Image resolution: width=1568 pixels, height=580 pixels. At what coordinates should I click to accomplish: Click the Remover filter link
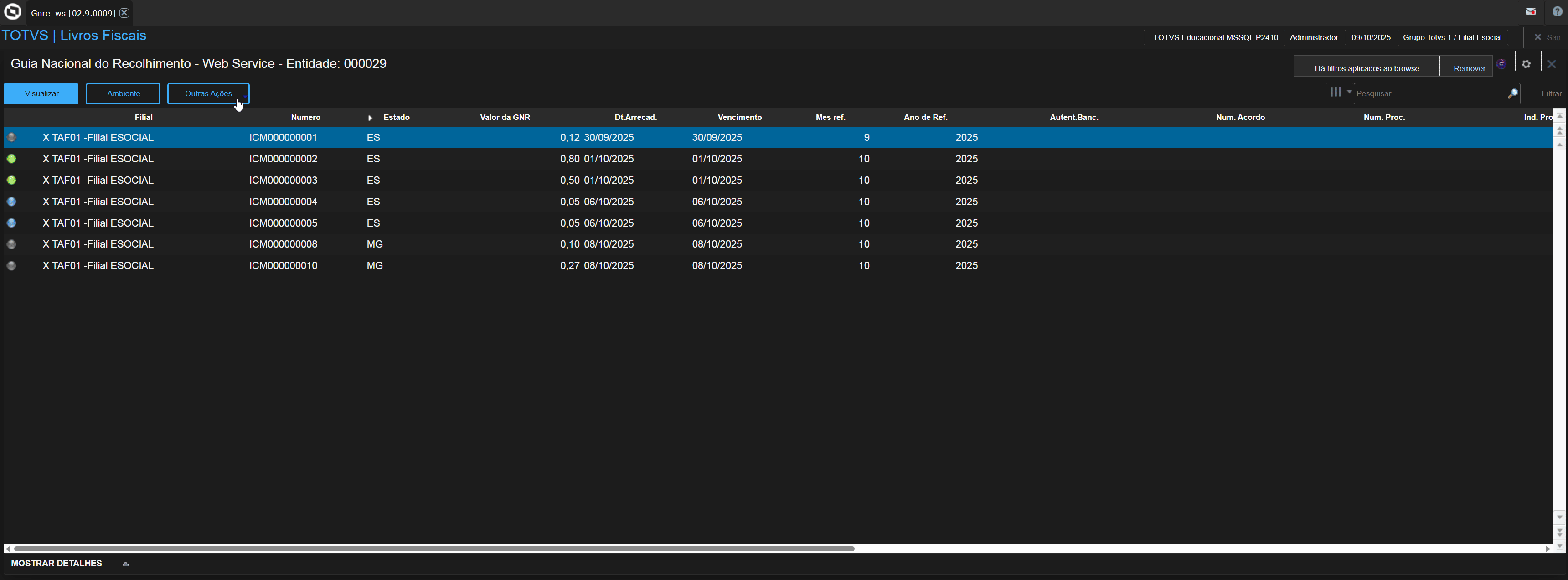1469,68
